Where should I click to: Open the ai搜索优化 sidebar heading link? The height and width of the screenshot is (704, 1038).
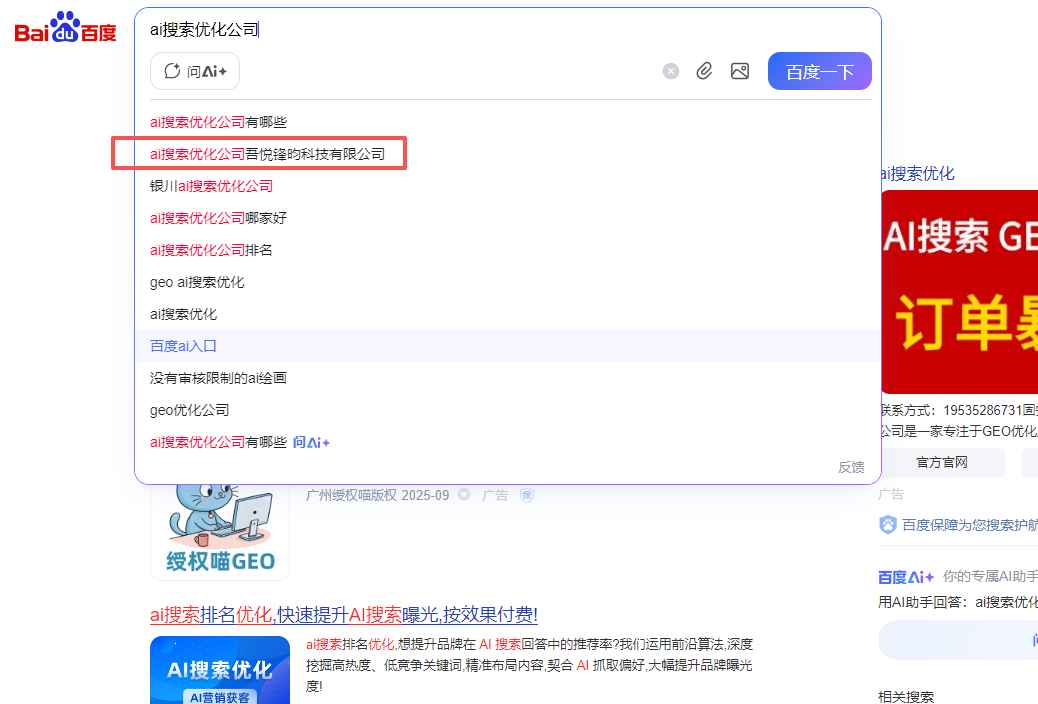pos(918,174)
